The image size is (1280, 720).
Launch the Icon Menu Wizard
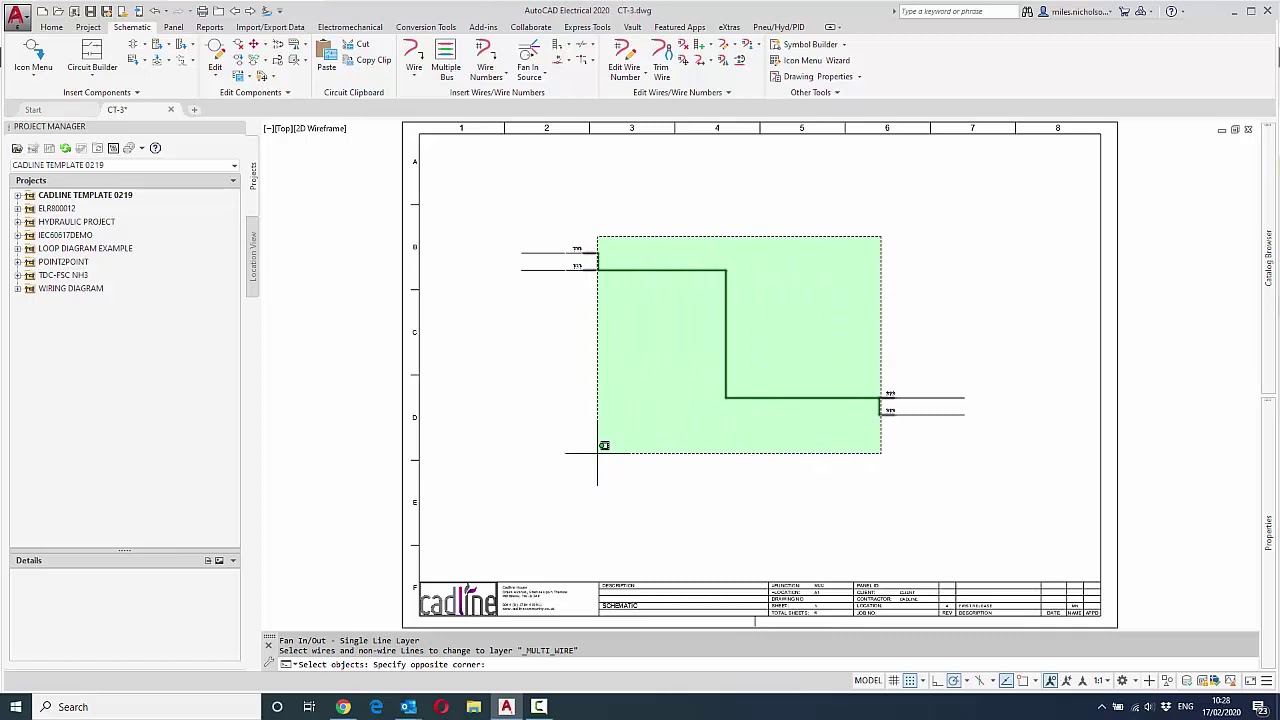point(810,60)
